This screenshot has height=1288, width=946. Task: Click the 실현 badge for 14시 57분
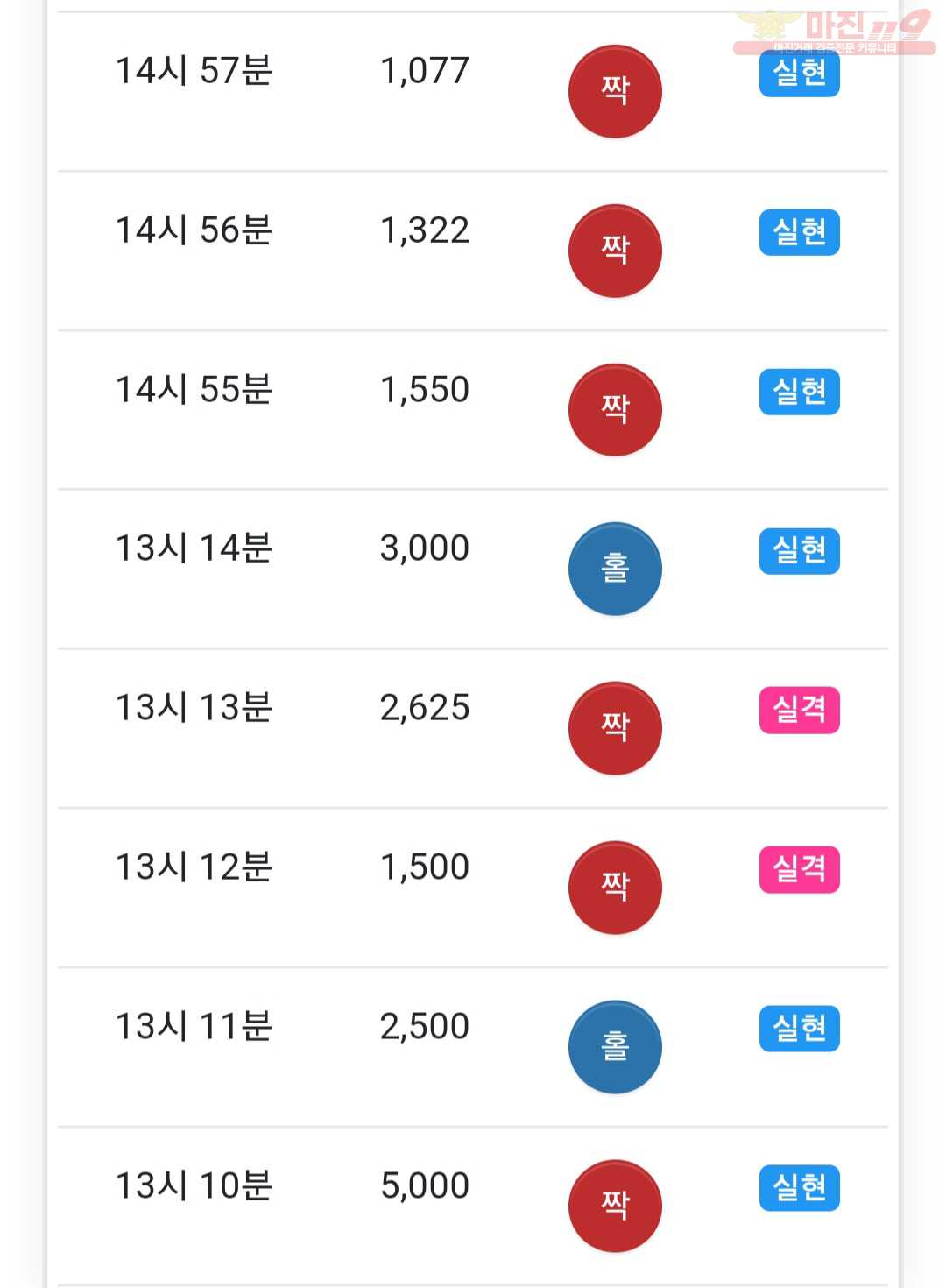(x=799, y=73)
